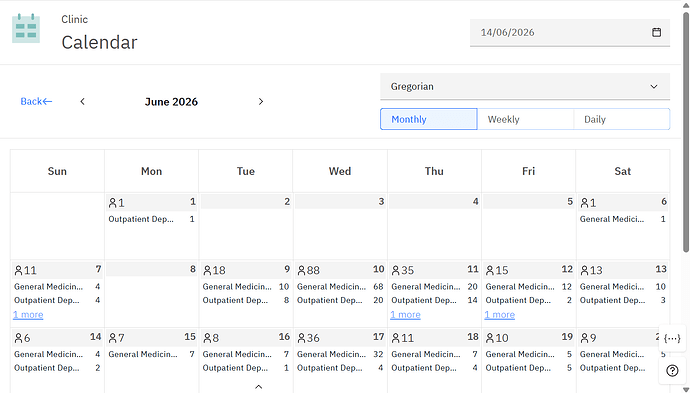Open '1 more' link on June 12
The width and height of the screenshot is (690, 393).
click(x=499, y=315)
